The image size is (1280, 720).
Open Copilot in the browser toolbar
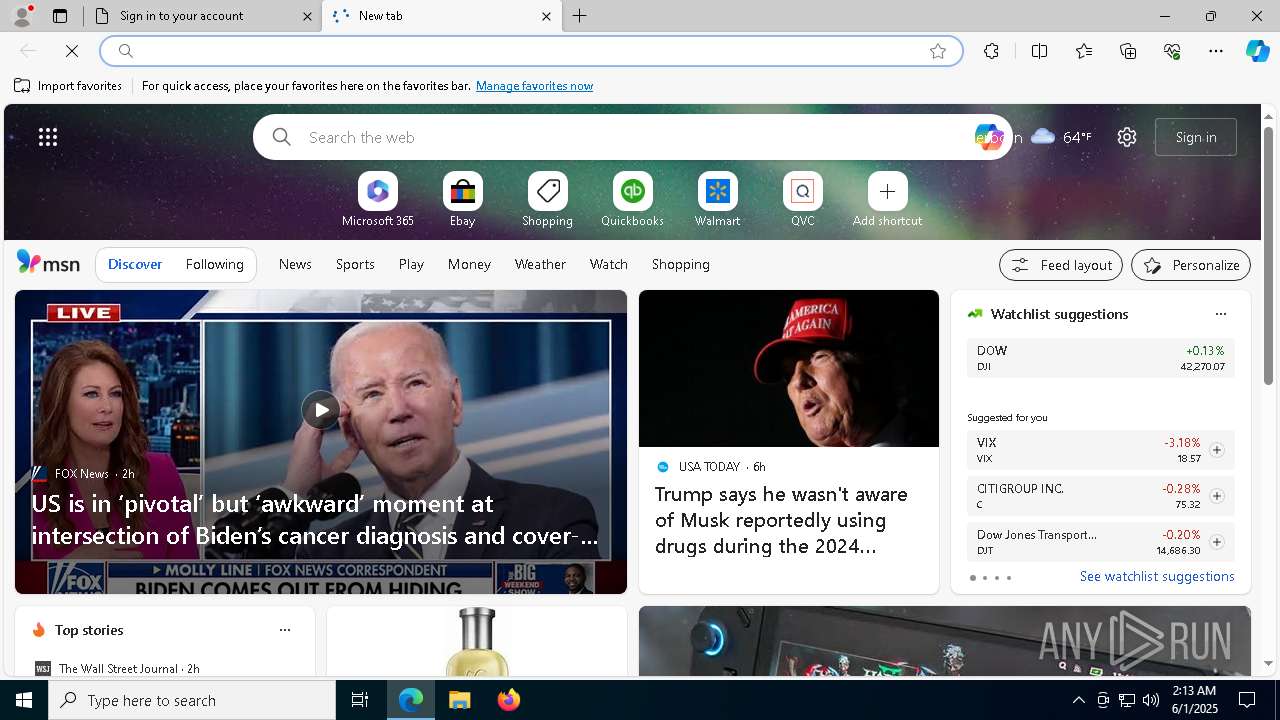(x=1257, y=51)
